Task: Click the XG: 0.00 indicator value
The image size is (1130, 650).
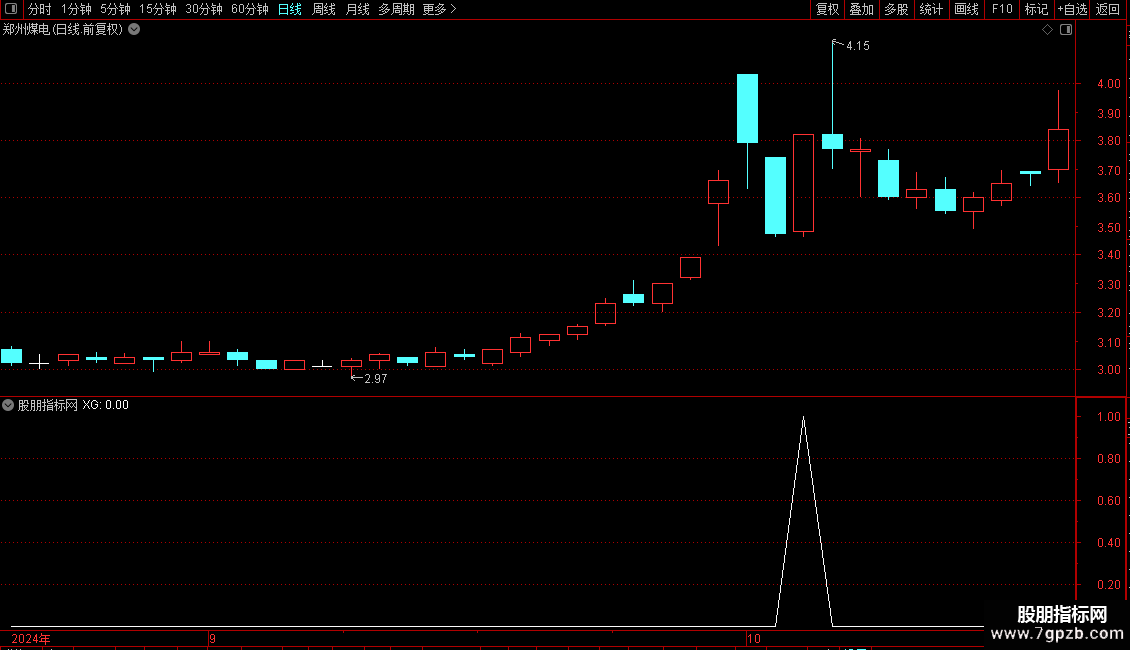Action: (105, 405)
